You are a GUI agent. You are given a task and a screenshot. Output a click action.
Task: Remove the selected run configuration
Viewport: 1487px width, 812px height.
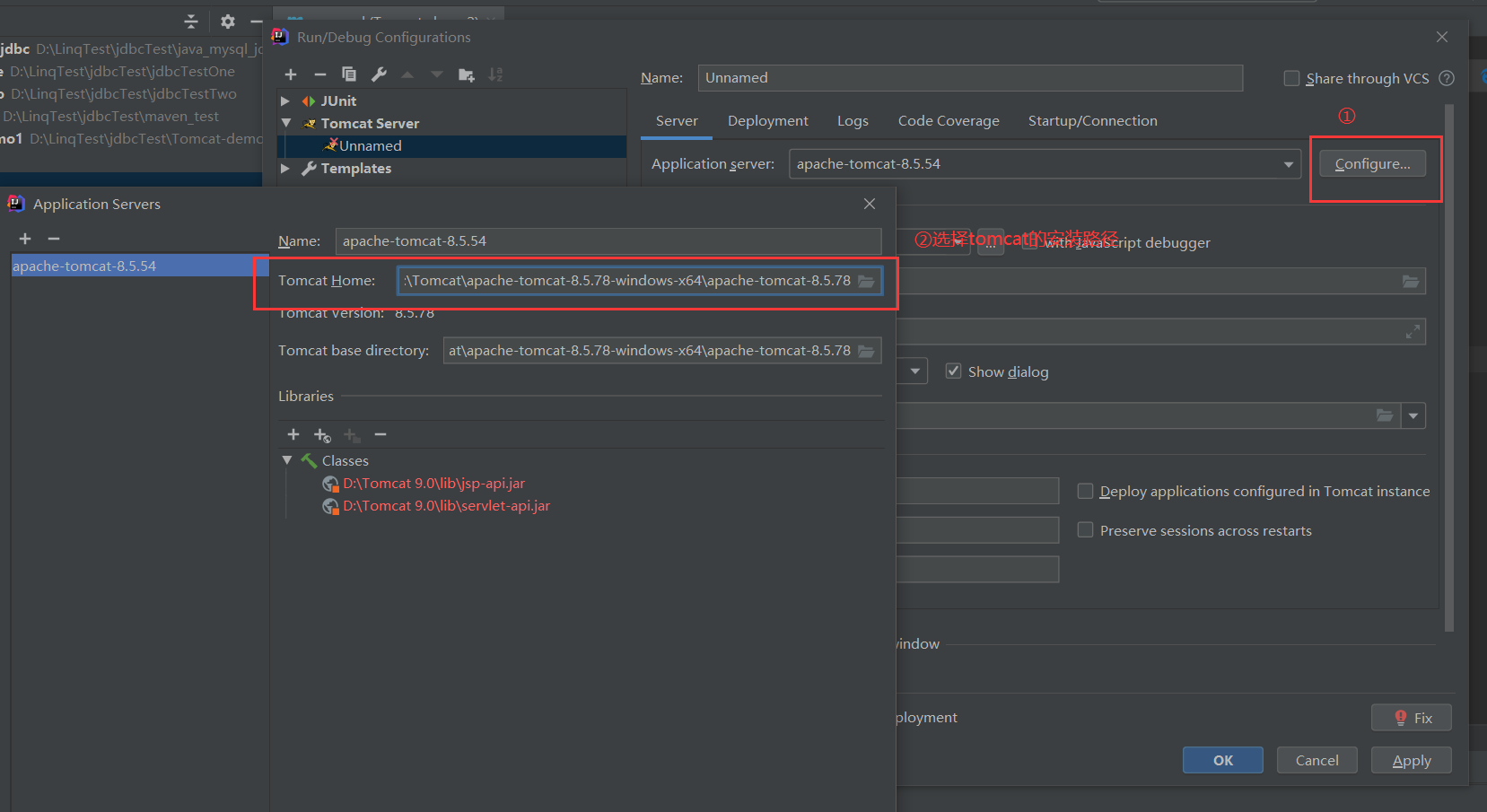click(319, 74)
